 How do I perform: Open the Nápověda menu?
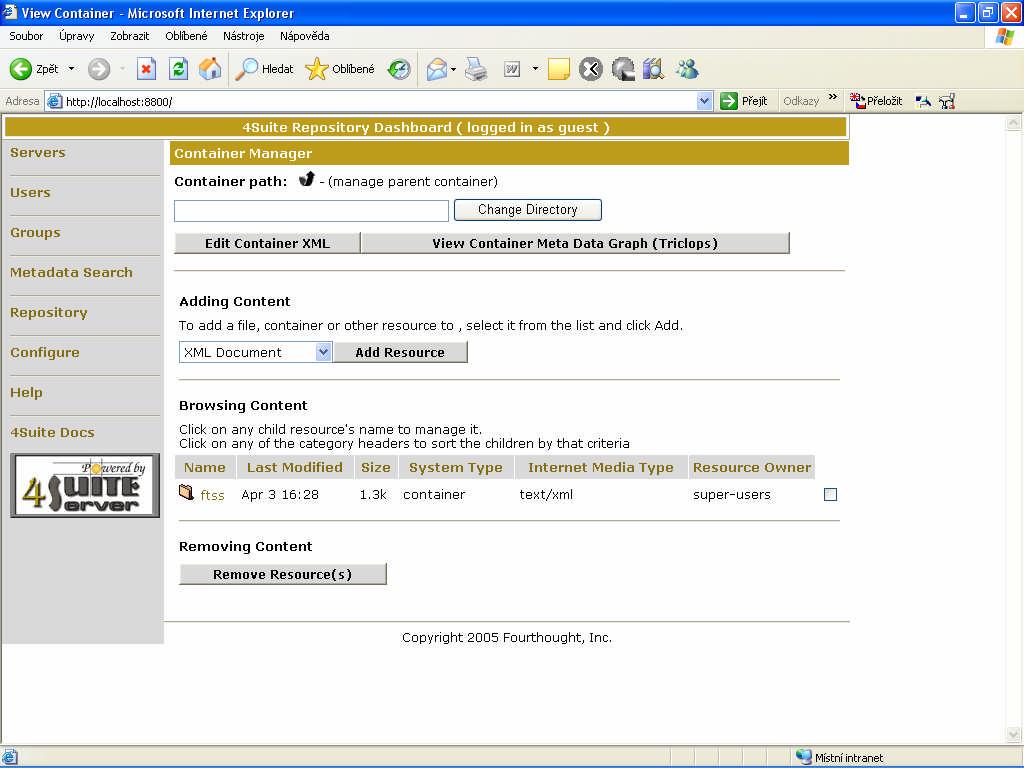click(304, 36)
